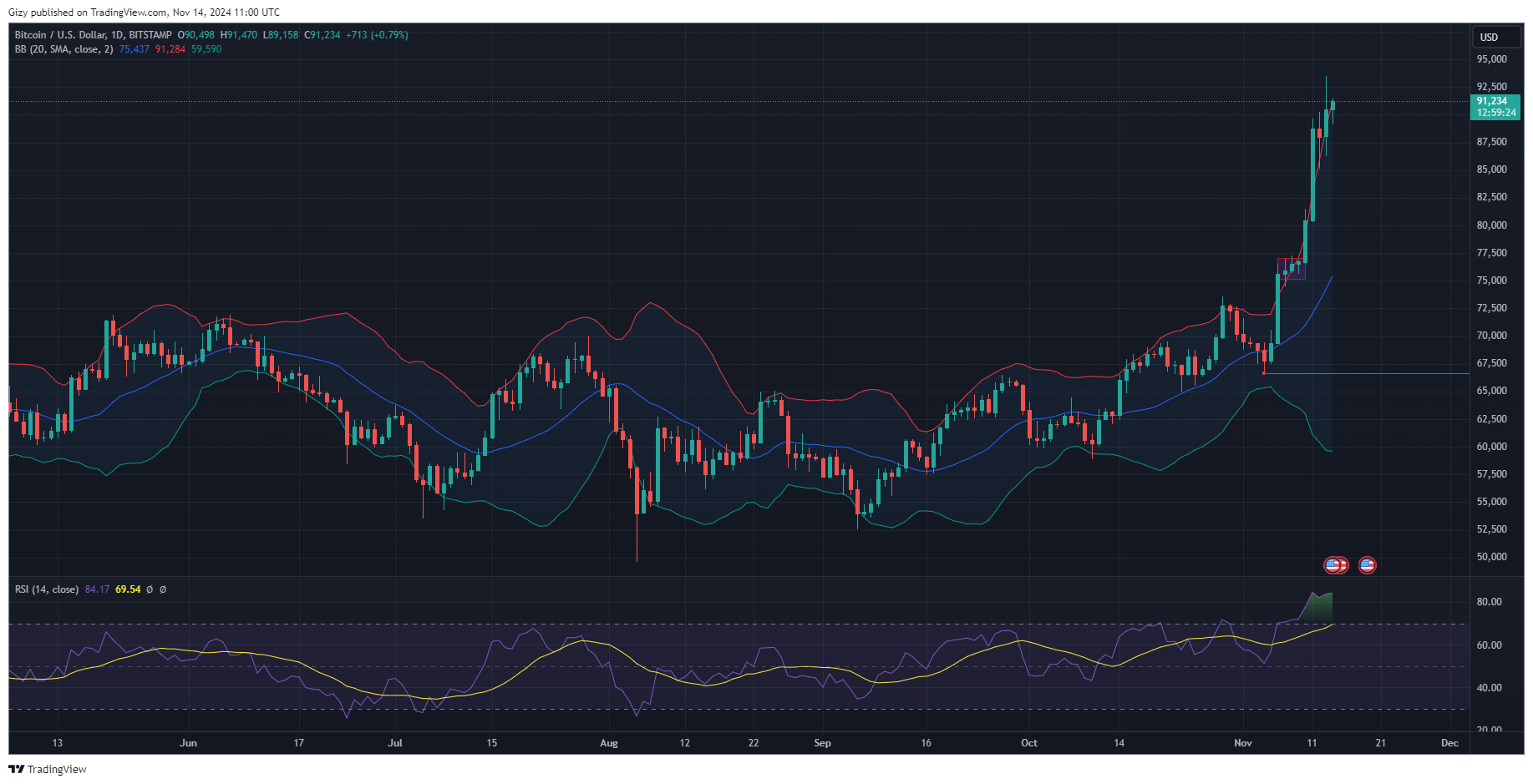Image resolution: width=1533 pixels, height=784 pixels.
Task: Click the 65,000 price axis label
Action: click(x=1492, y=391)
